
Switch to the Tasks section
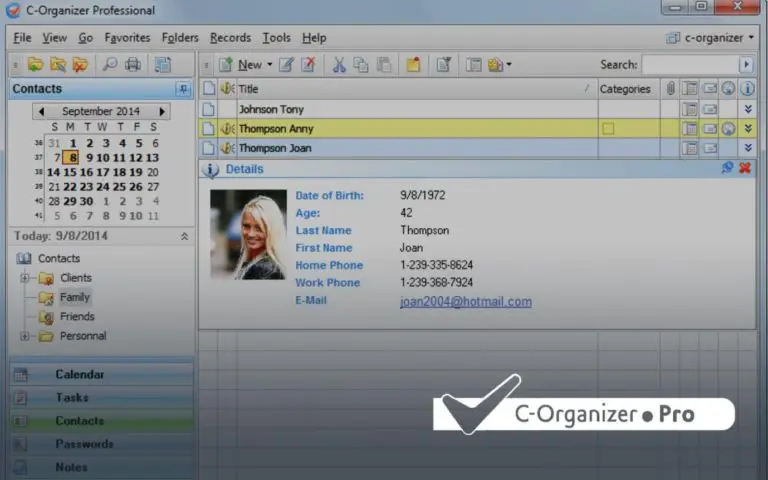(101, 398)
